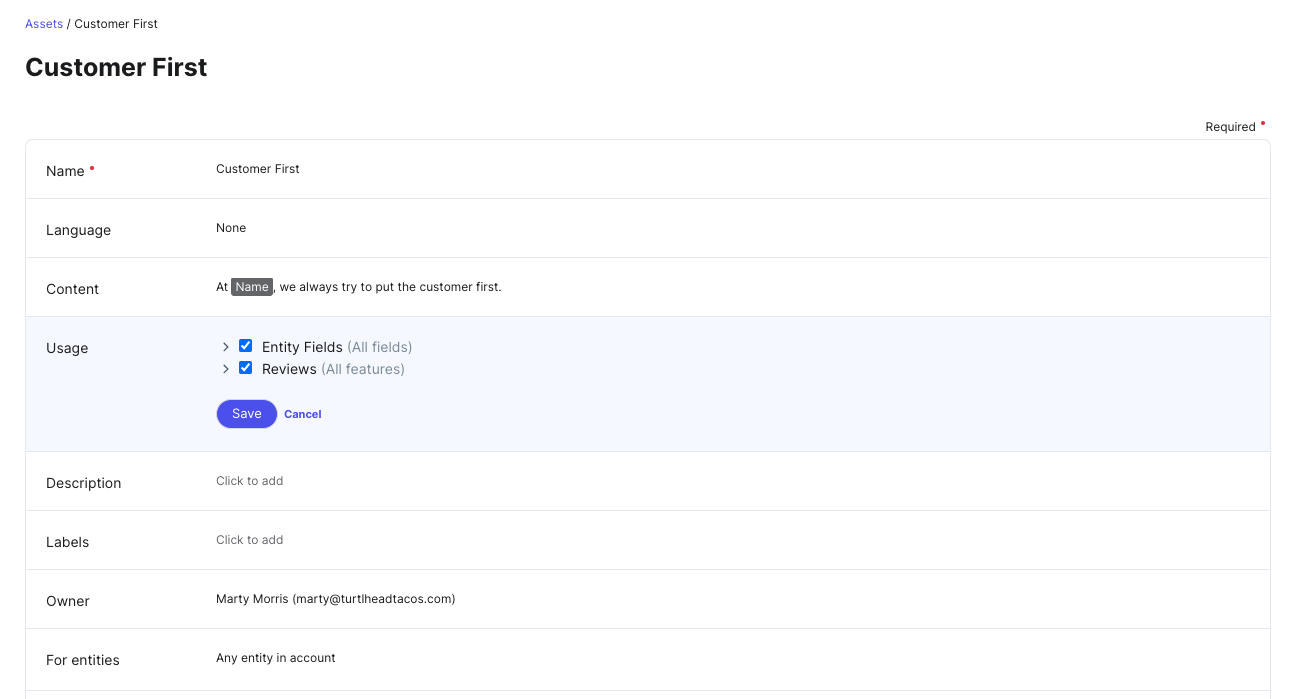This screenshot has width=1293, height=699.
Task: Add a description via Click to add
Action: [250, 481]
